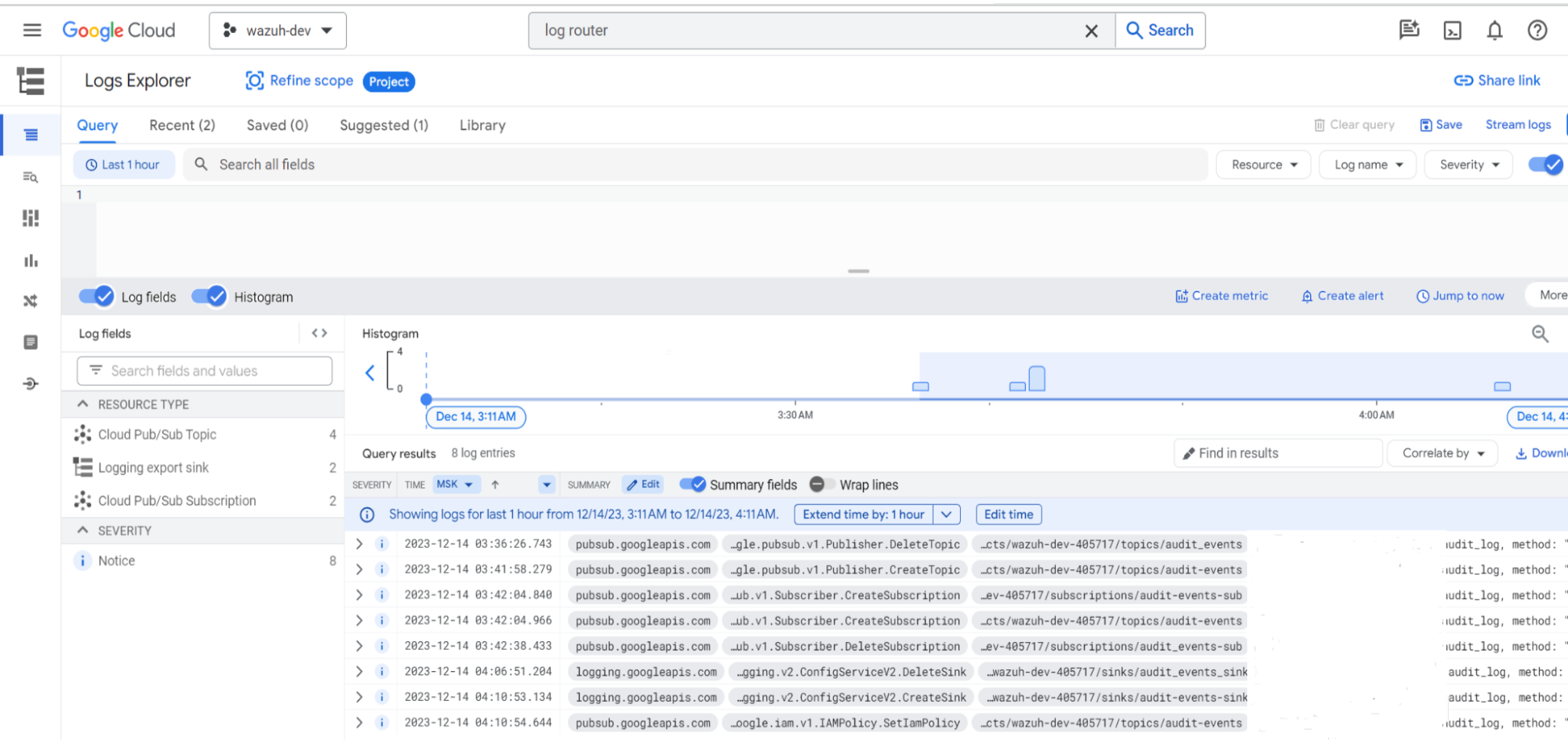Switch to the Library tab

[x=482, y=125]
